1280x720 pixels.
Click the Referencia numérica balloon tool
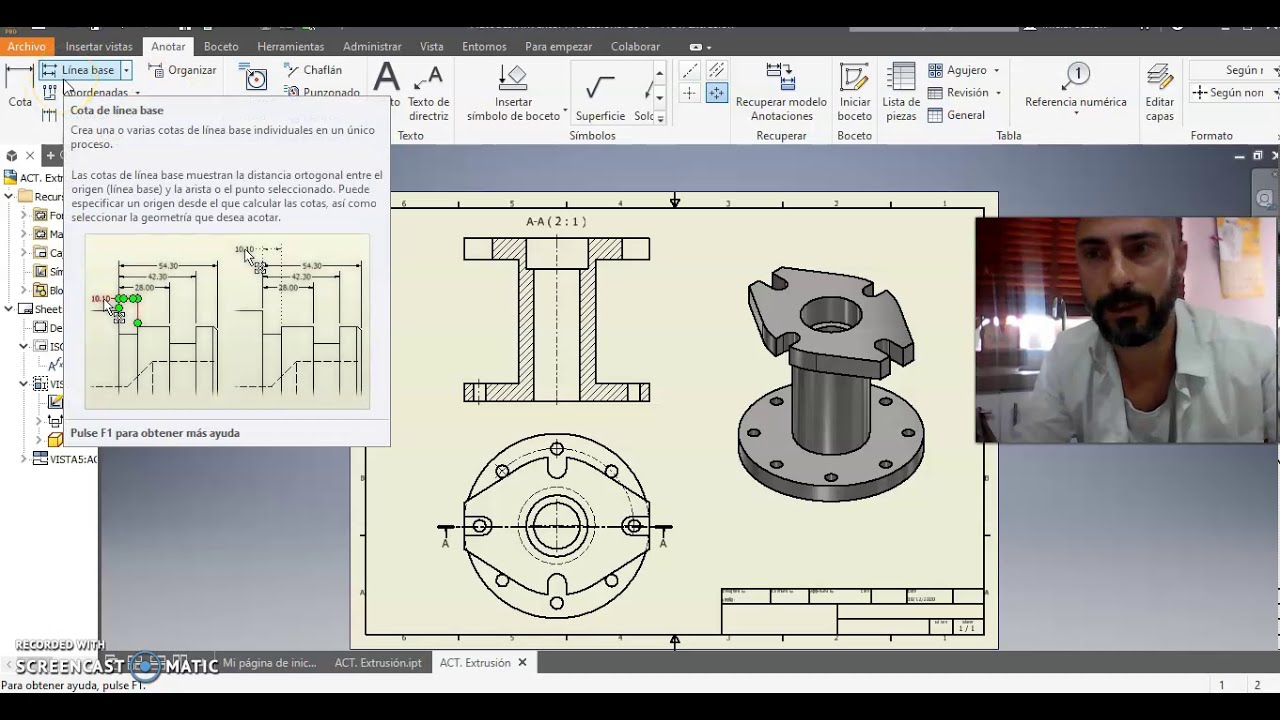point(1075,89)
